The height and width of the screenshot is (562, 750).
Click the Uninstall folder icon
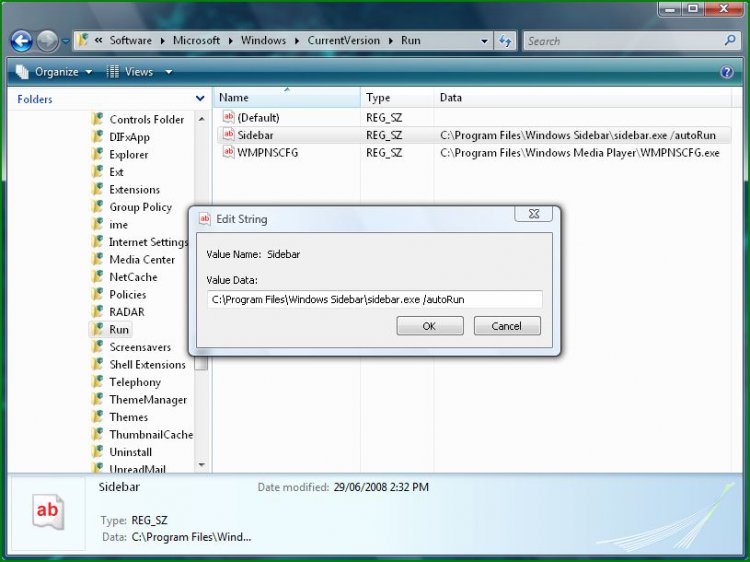tap(97, 452)
